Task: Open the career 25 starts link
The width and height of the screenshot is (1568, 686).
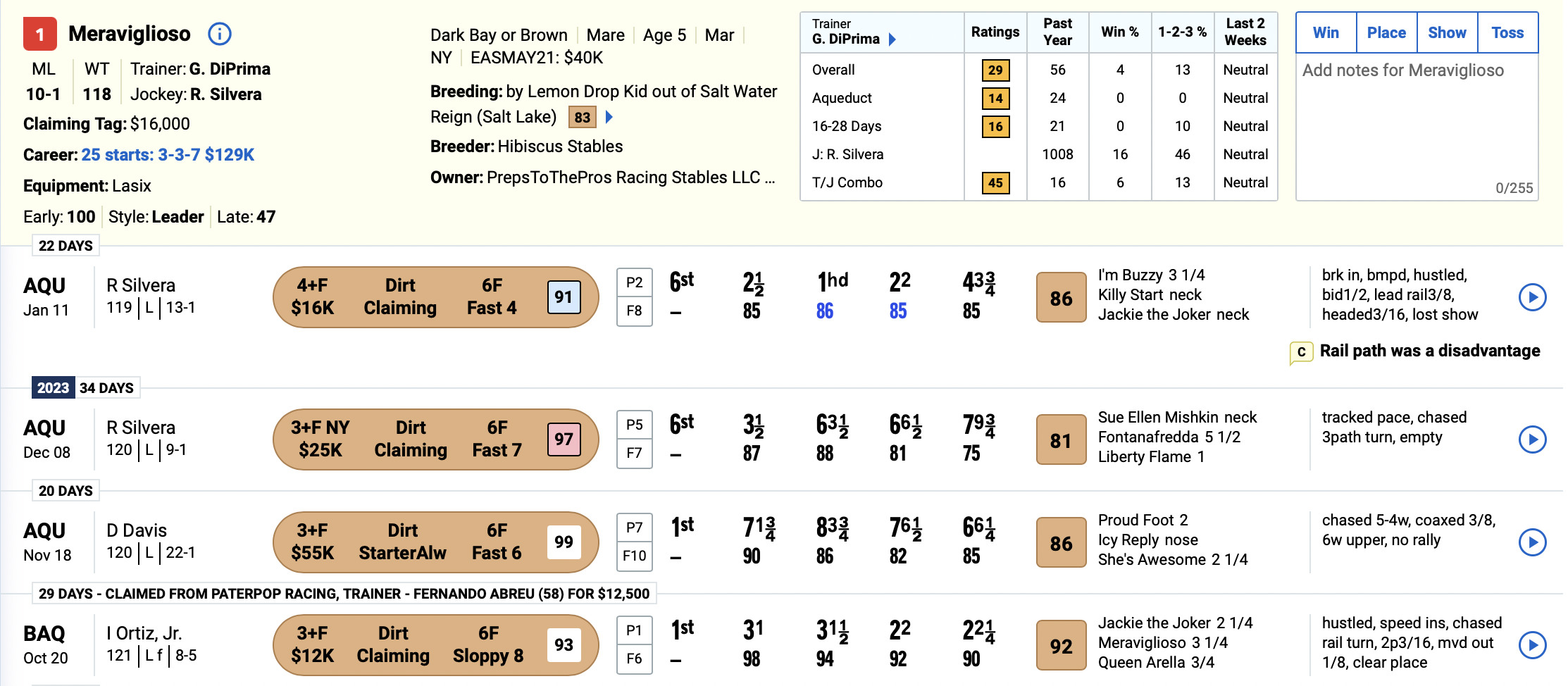Action: point(168,155)
